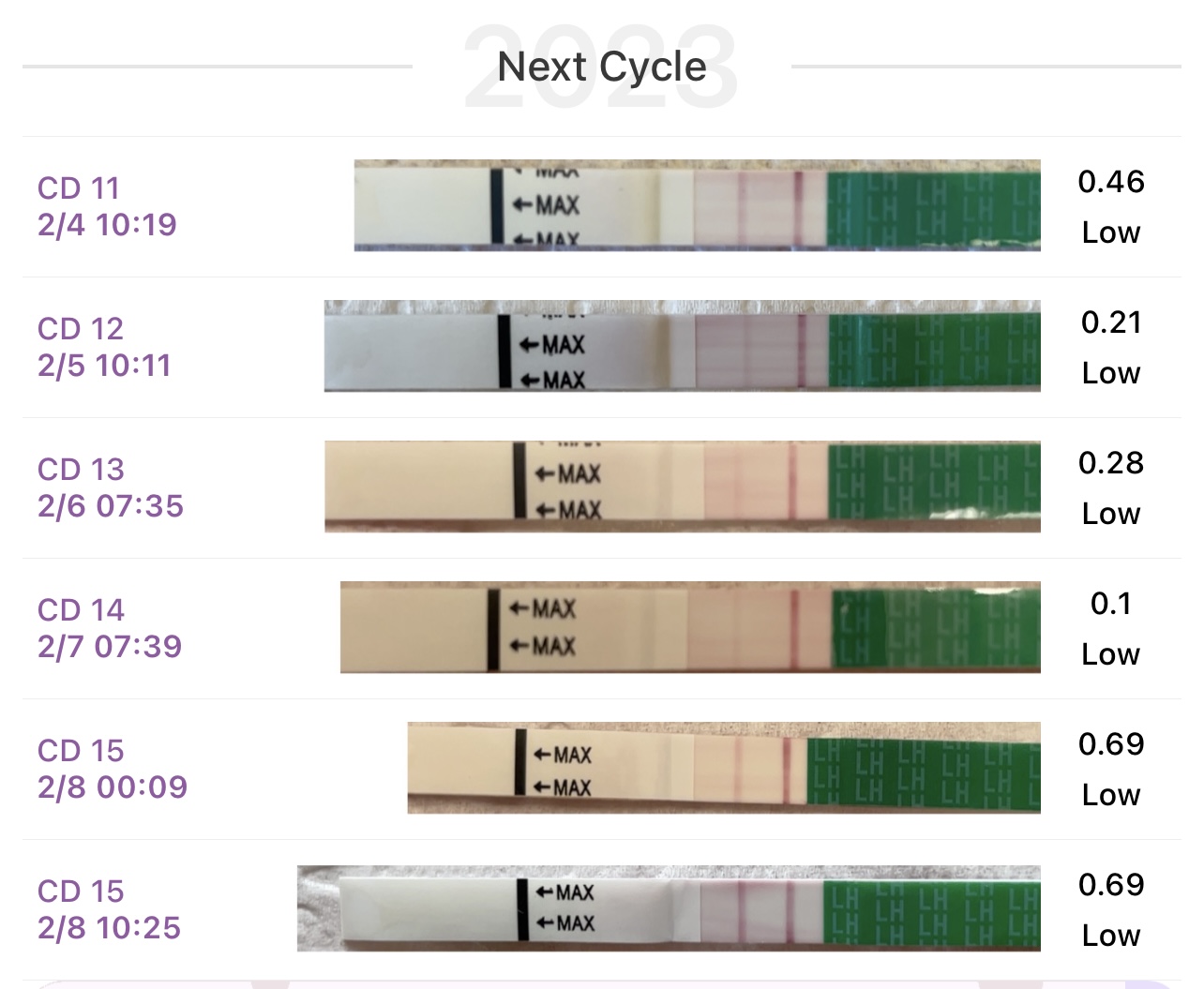Select the CD 13 2/6 07:35 date label
The image size is (1204, 989).
110,487
